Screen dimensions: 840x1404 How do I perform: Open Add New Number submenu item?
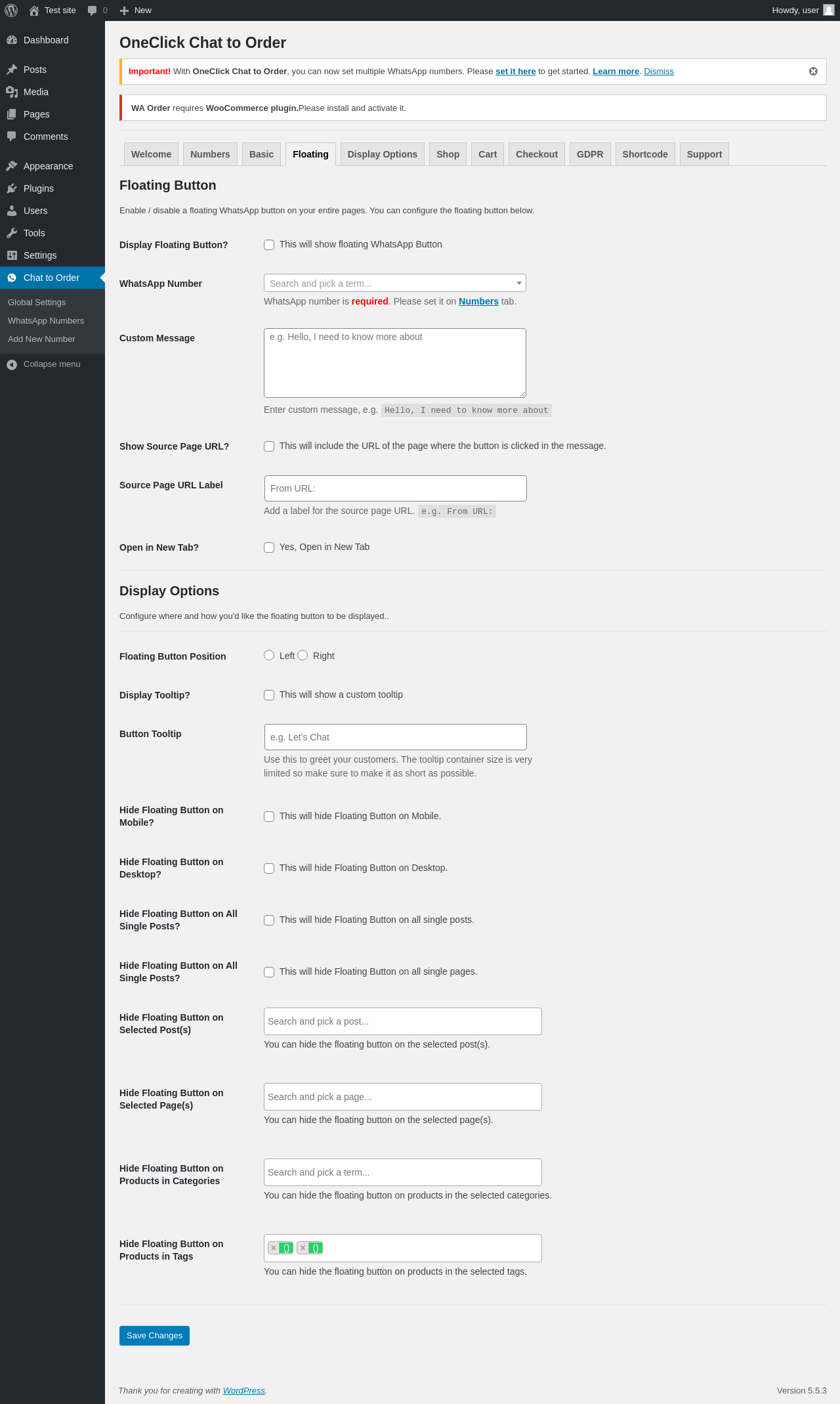click(41, 339)
